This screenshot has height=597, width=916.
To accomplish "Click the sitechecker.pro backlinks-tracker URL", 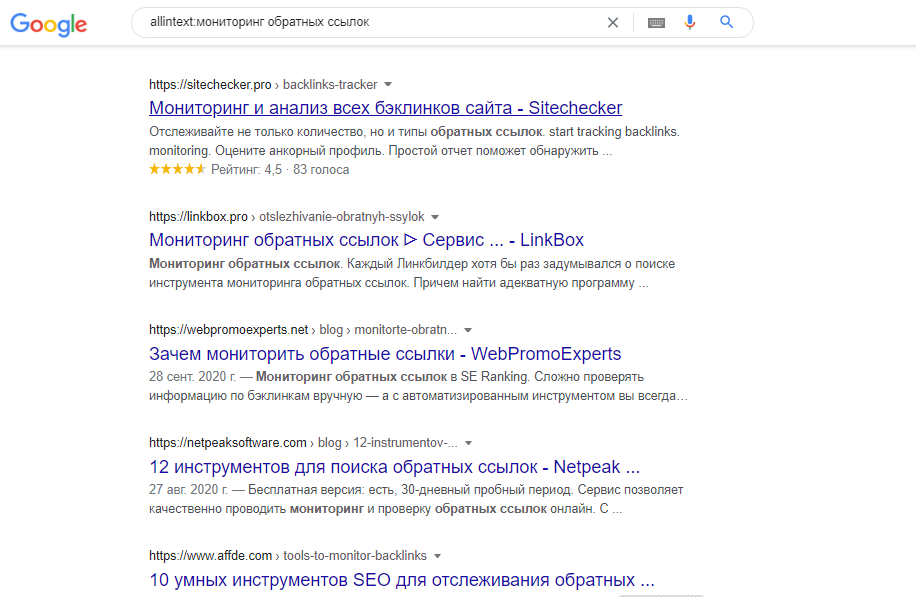I will coord(263,85).
